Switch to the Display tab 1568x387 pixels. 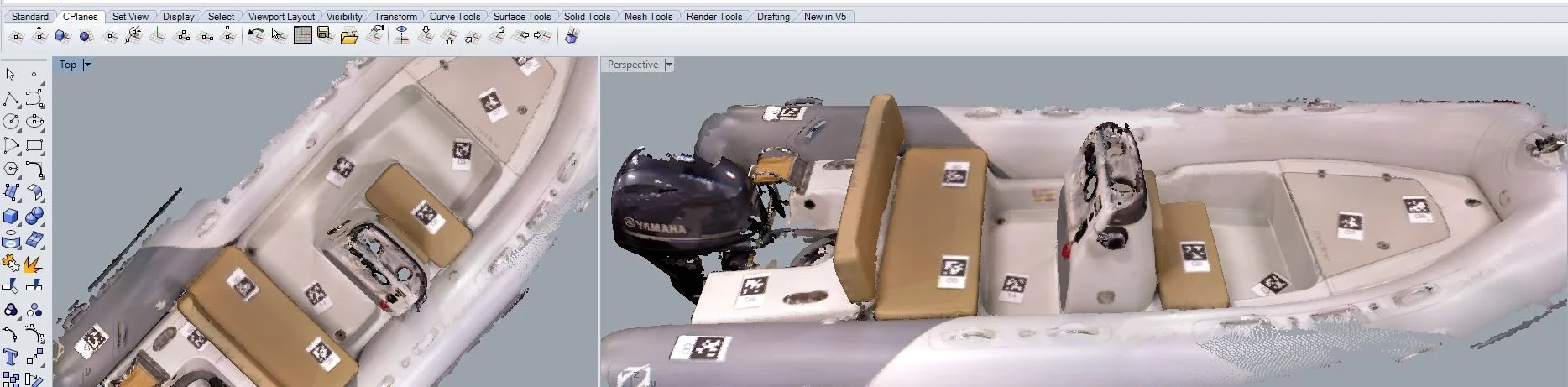pos(178,16)
